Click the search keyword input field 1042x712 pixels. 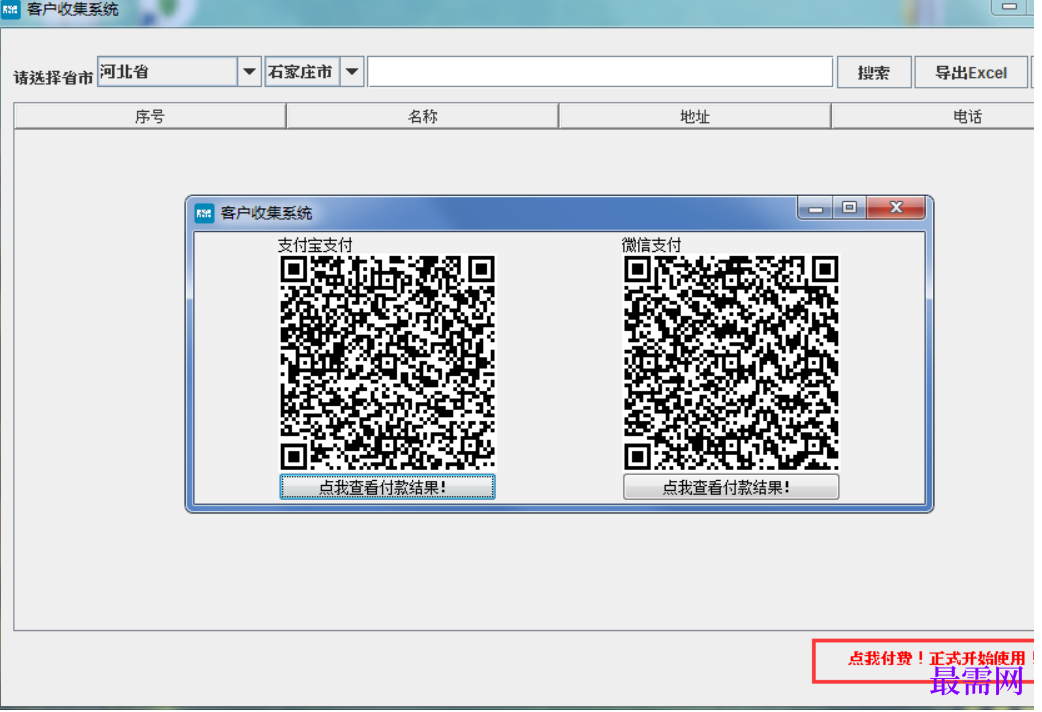tap(600, 72)
